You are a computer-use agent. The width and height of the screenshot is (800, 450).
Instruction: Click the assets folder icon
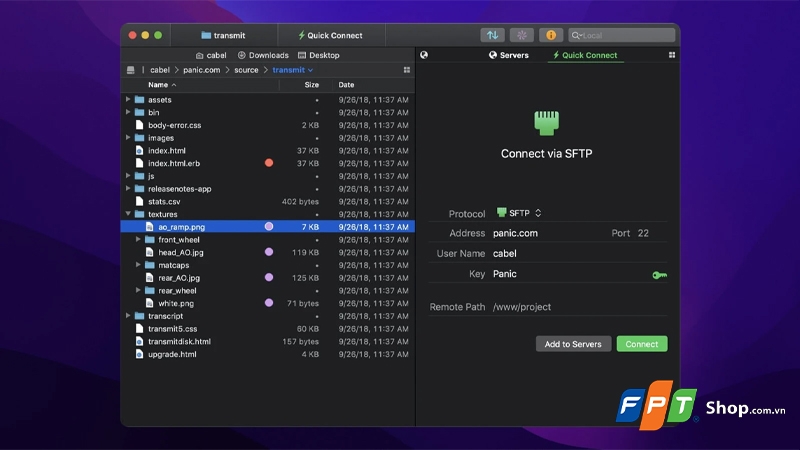tap(139, 99)
